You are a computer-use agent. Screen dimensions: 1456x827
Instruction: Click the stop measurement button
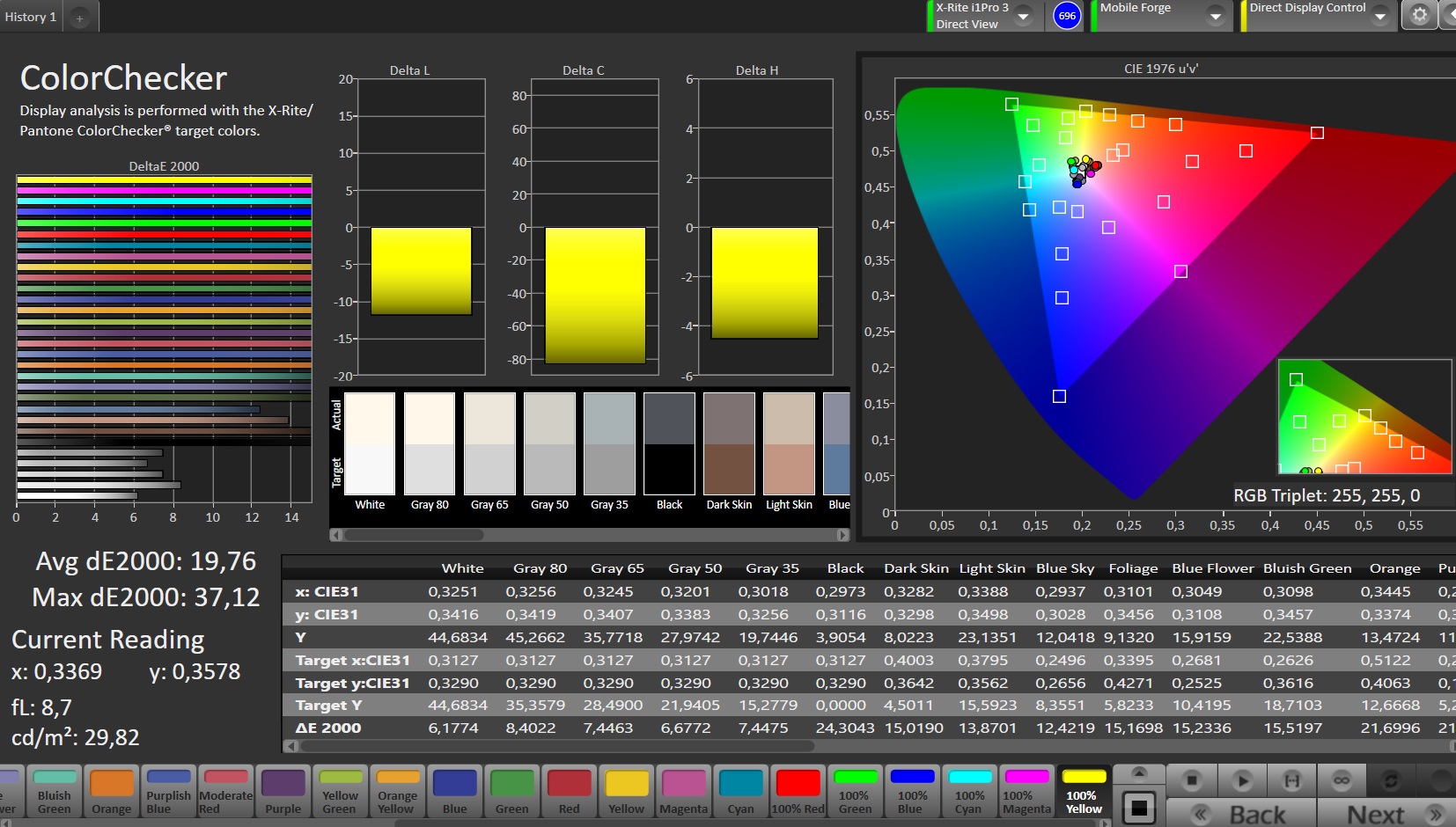tap(1191, 780)
